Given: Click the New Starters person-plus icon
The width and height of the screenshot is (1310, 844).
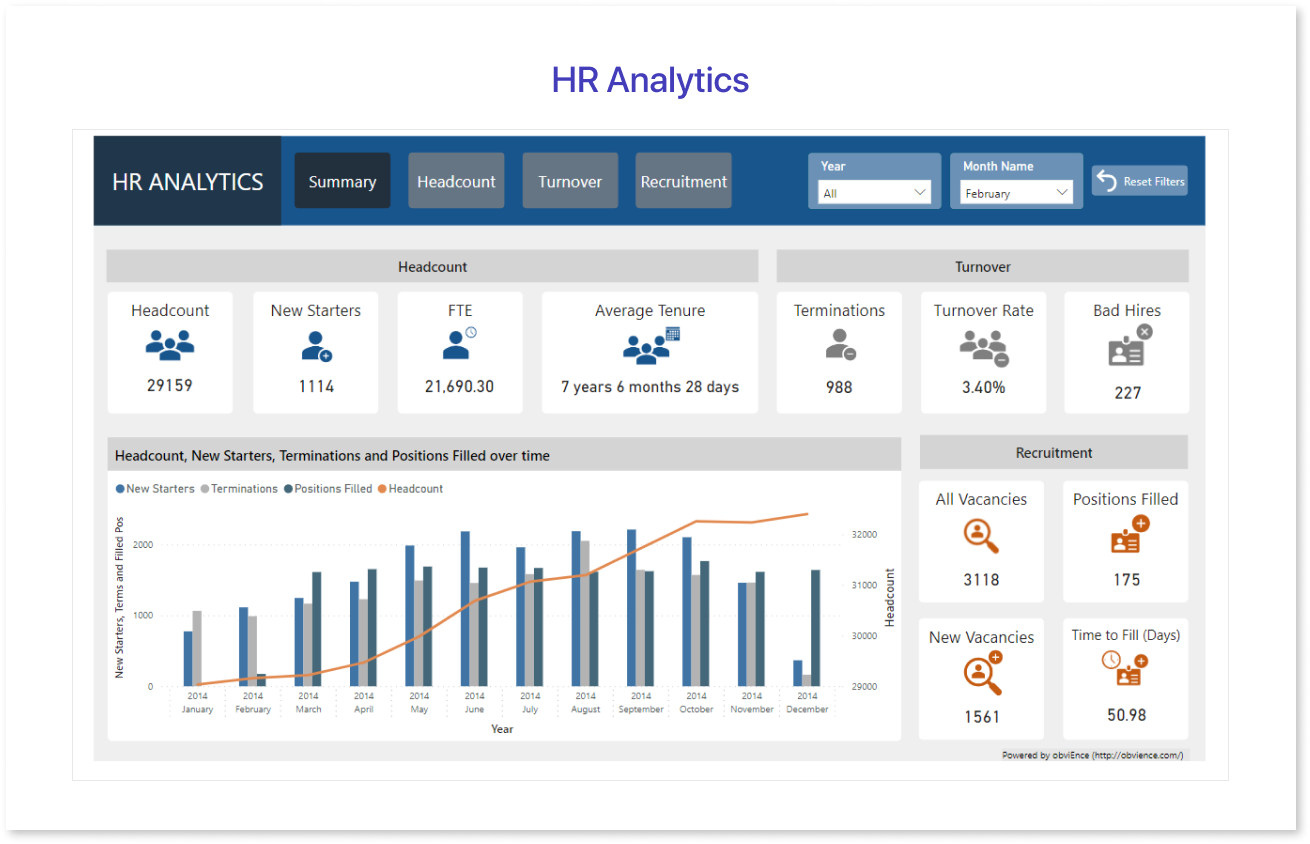Looking at the screenshot, I should (x=315, y=346).
